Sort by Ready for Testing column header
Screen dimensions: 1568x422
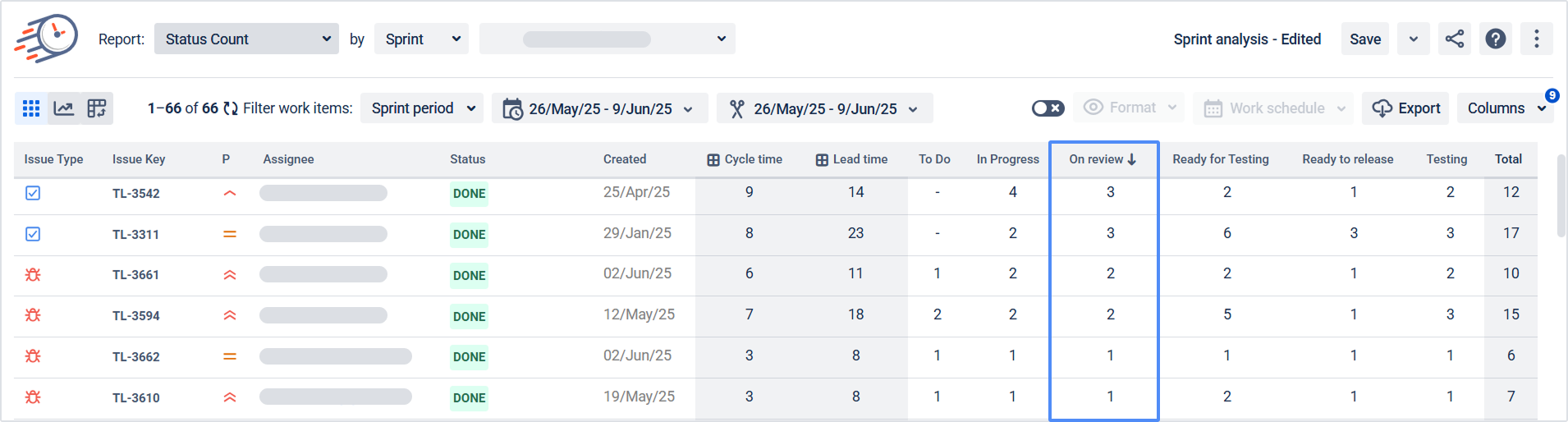(1220, 159)
